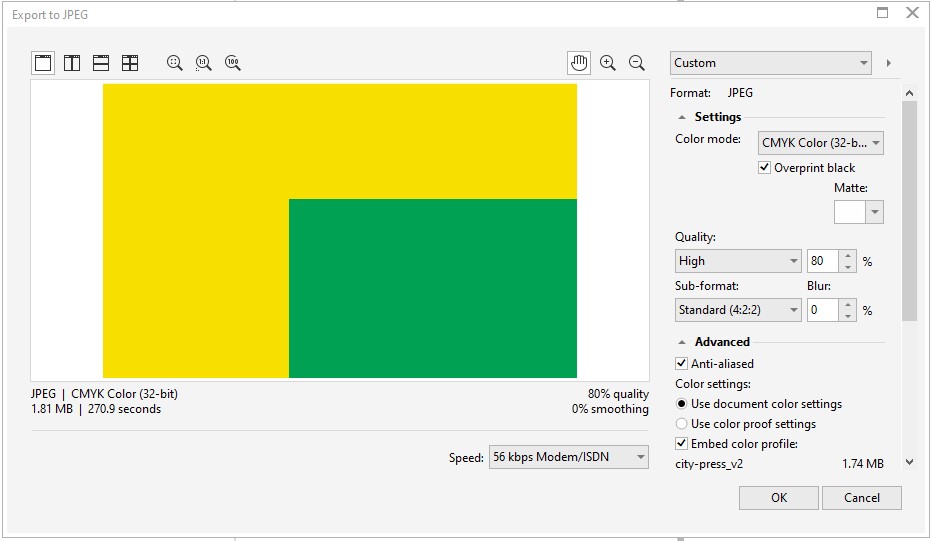Select Use color proof settings option
Viewport: 932px width, 541px height.
tap(682, 424)
